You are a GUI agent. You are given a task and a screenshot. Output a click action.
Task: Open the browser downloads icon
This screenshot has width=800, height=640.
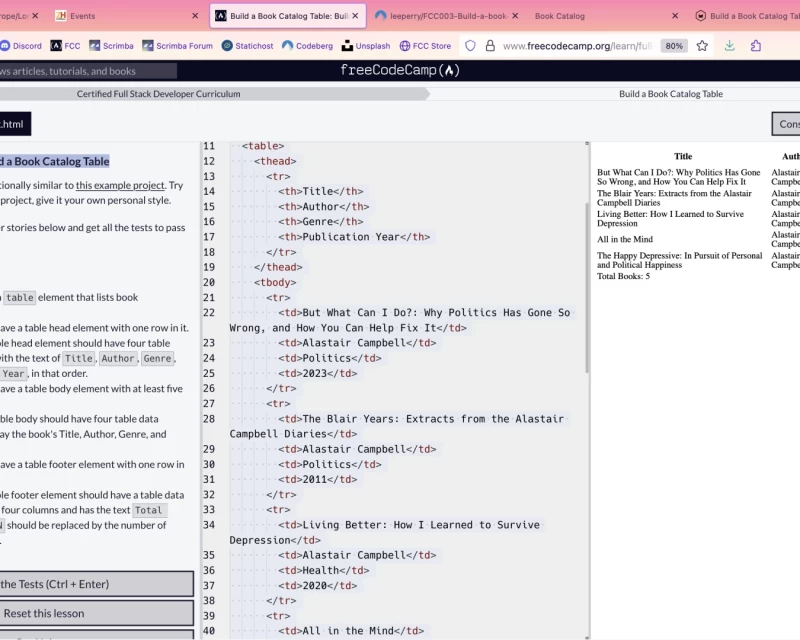(730, 46)
